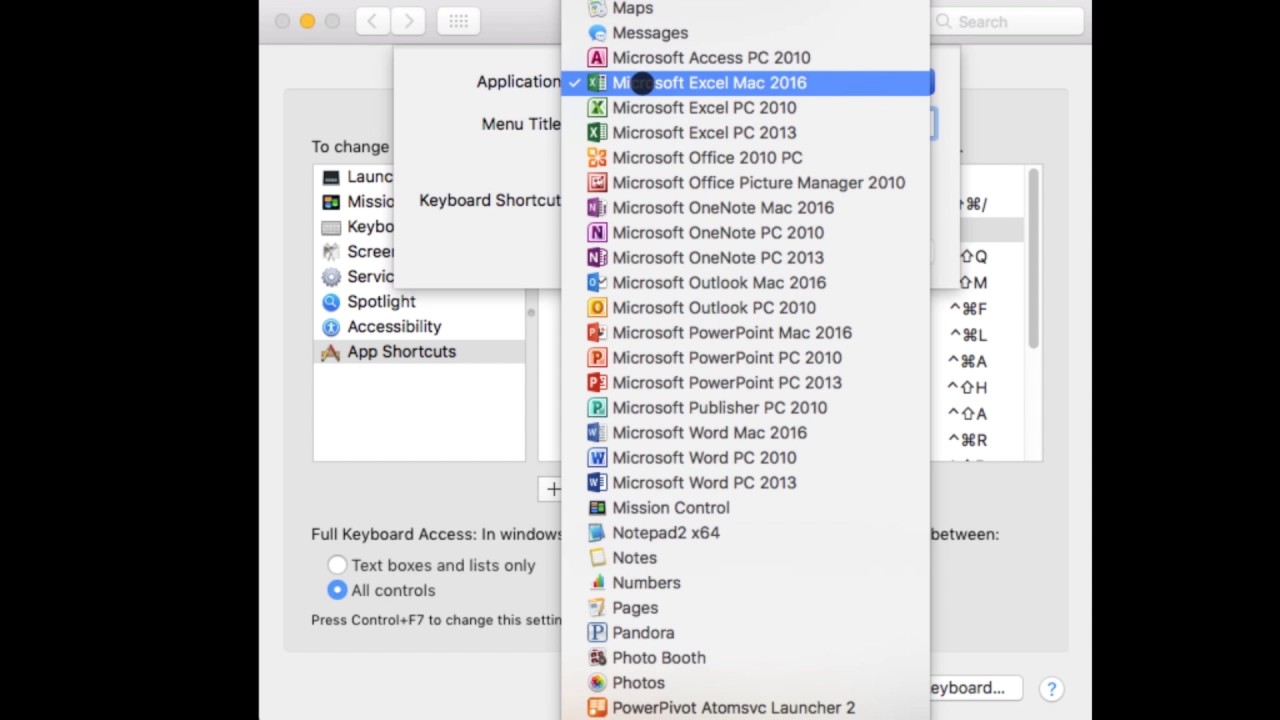Viewport: 1280px width, 720px height.
Task: Click the Word PC 2010 icon
Action: [597, 458]
